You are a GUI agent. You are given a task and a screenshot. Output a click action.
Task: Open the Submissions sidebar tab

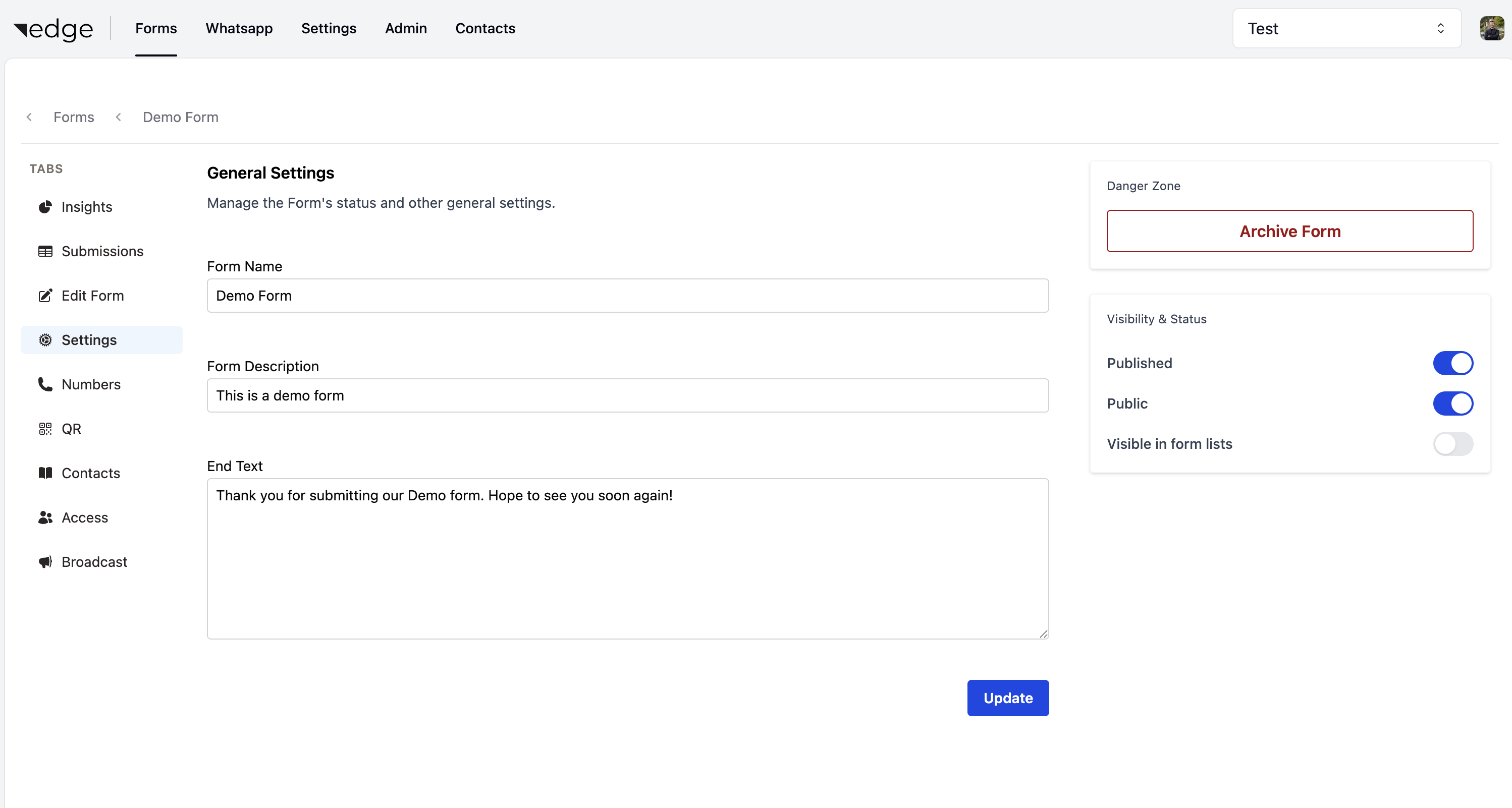point(101,251)
